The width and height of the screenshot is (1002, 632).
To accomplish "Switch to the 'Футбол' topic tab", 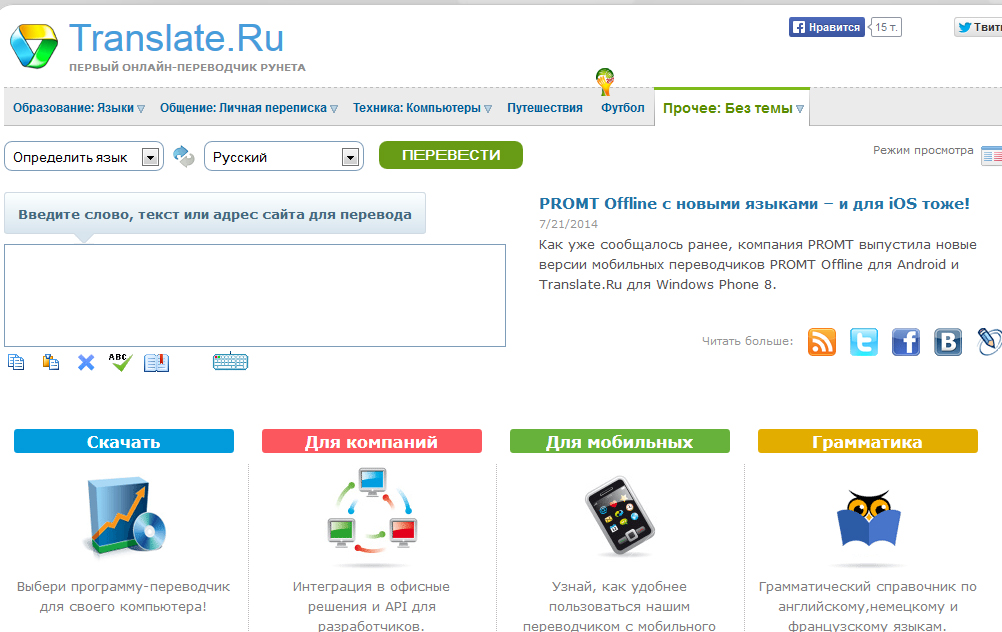I will click(x=622, y=108).
